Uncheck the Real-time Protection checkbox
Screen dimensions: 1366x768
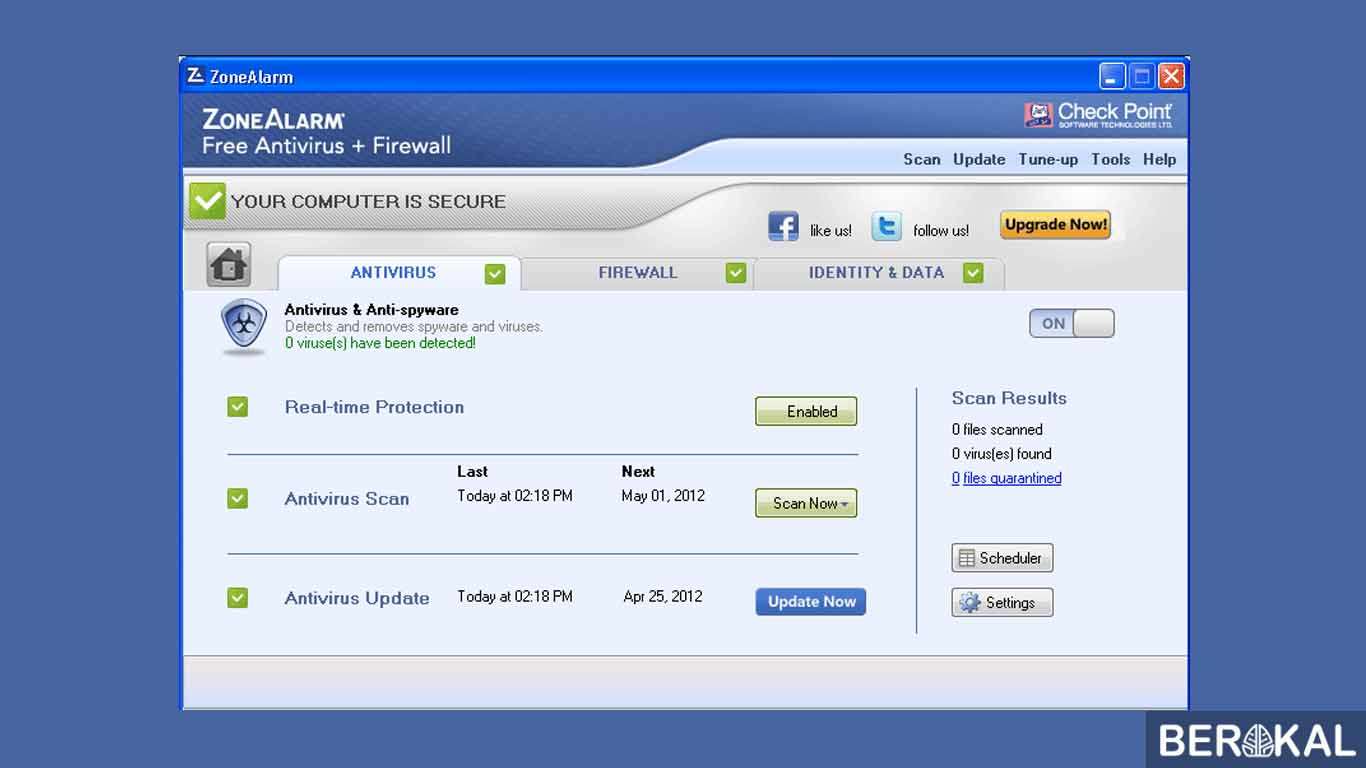click(x=237, y=406)
